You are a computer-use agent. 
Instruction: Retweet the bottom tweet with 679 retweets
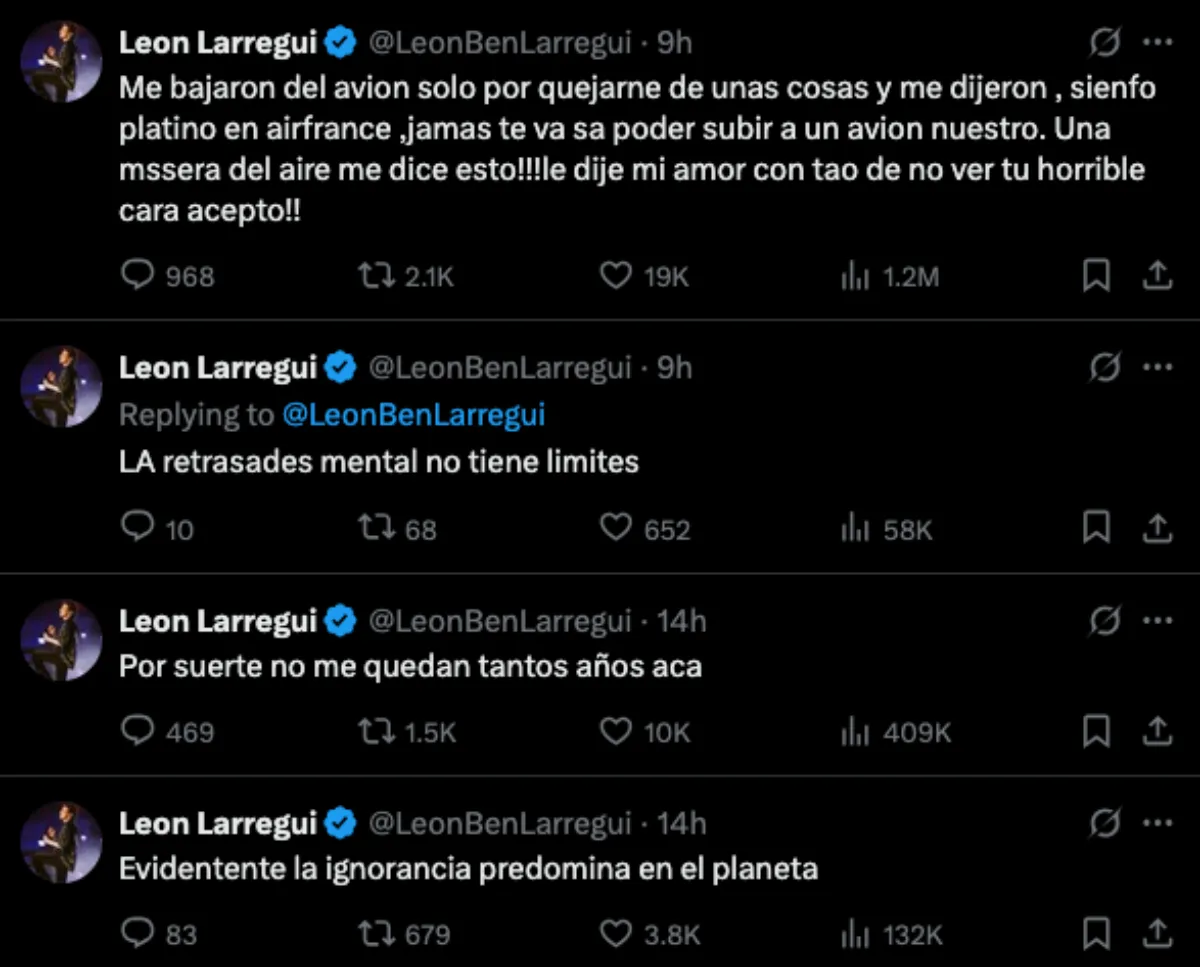point(380,933)
